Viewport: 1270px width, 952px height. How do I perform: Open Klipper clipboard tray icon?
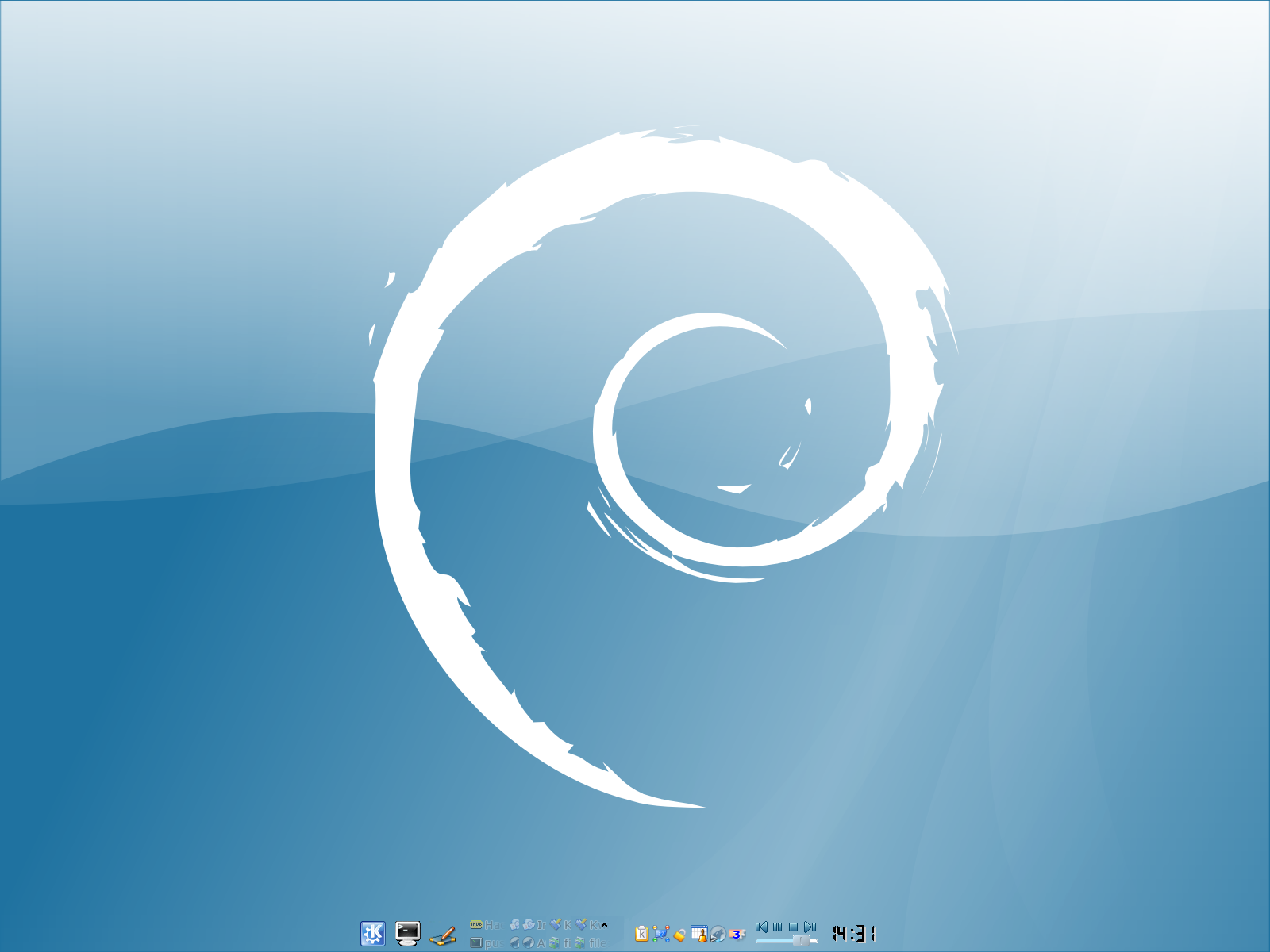coord(641,934)
